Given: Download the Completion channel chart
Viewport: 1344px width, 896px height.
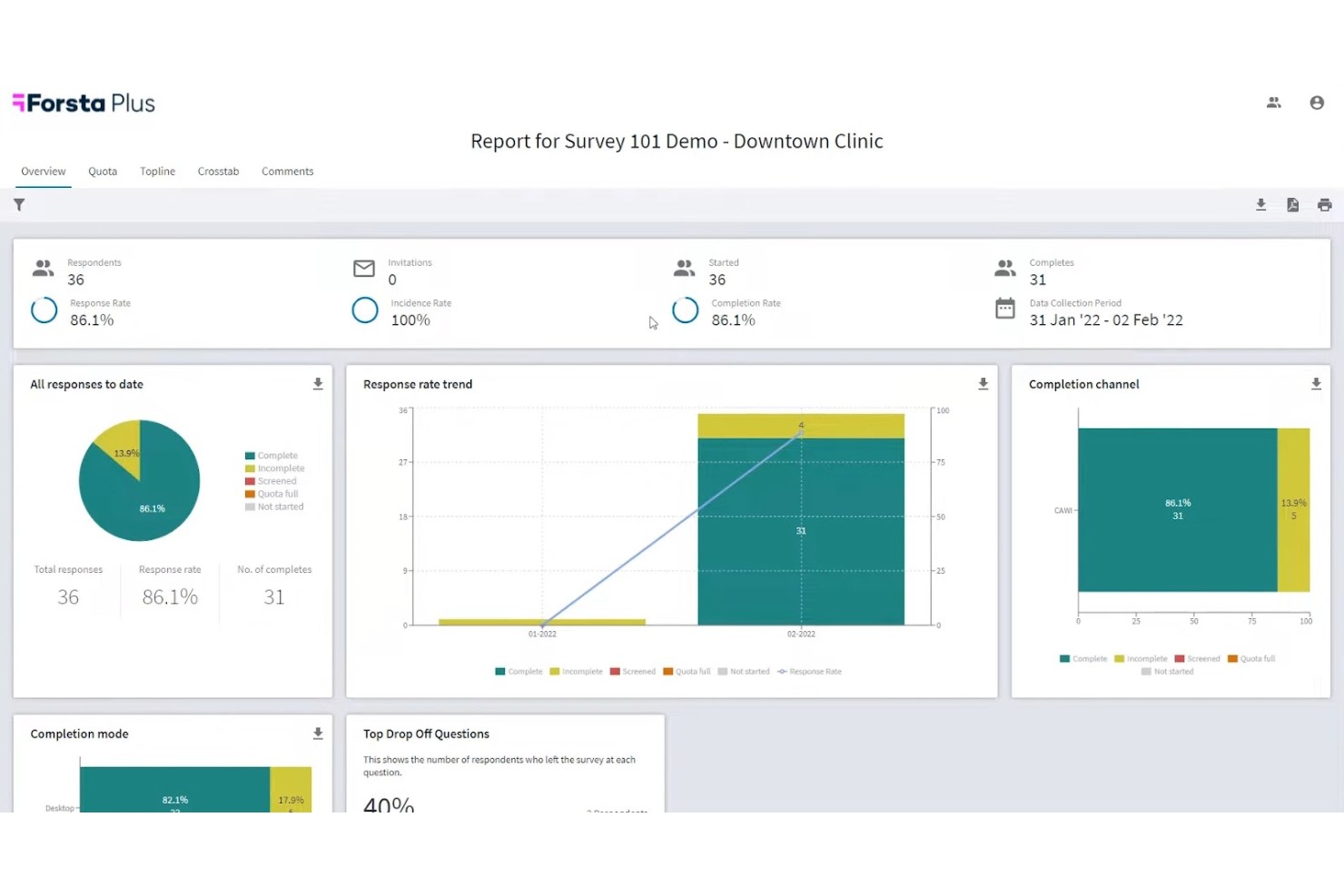Looking at the screenshot, I should coord(1316,384).
